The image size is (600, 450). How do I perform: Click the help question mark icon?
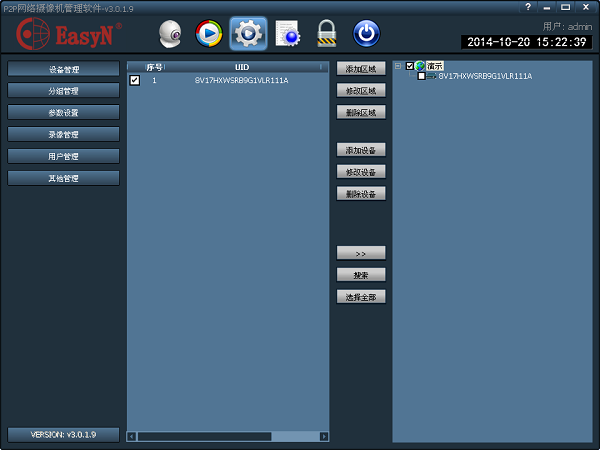click(x=528, y=7)
